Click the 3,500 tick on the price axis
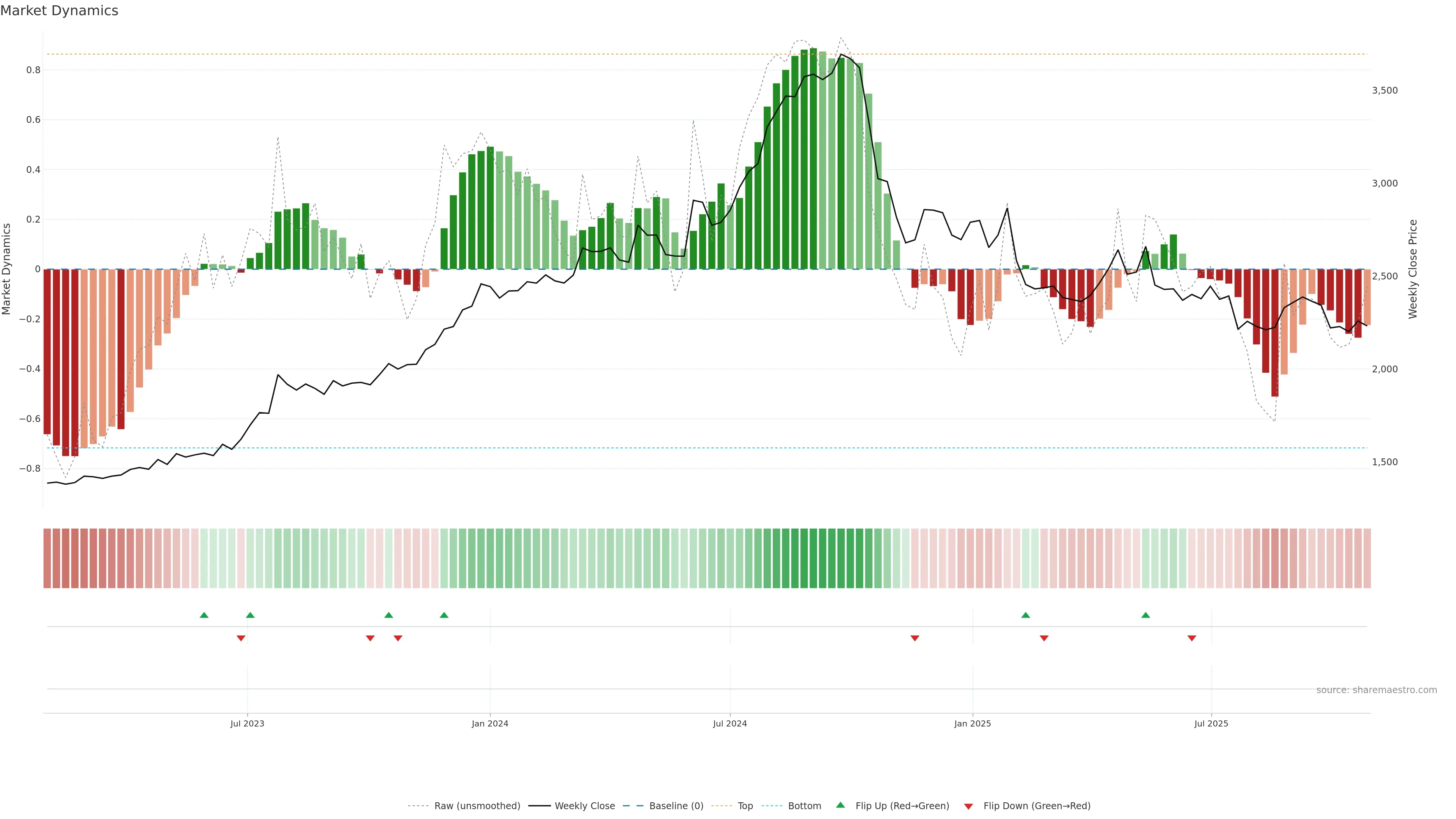Image resolution: width=1456 pixels, height=819 pixels. 1384,91
